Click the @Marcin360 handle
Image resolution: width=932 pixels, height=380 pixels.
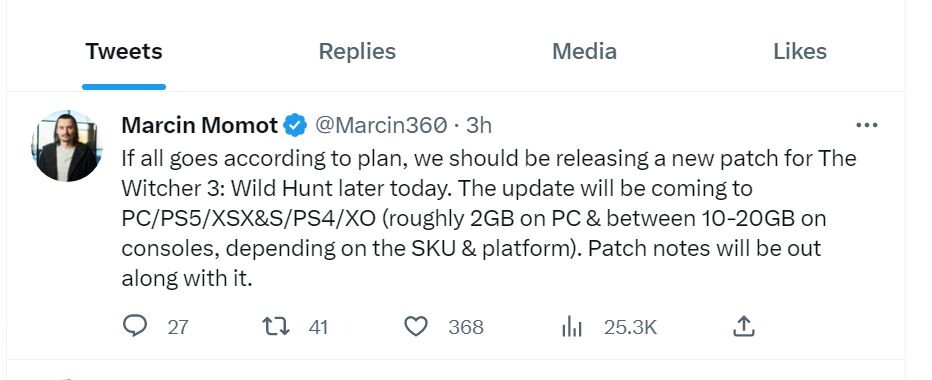click(380, 125)
